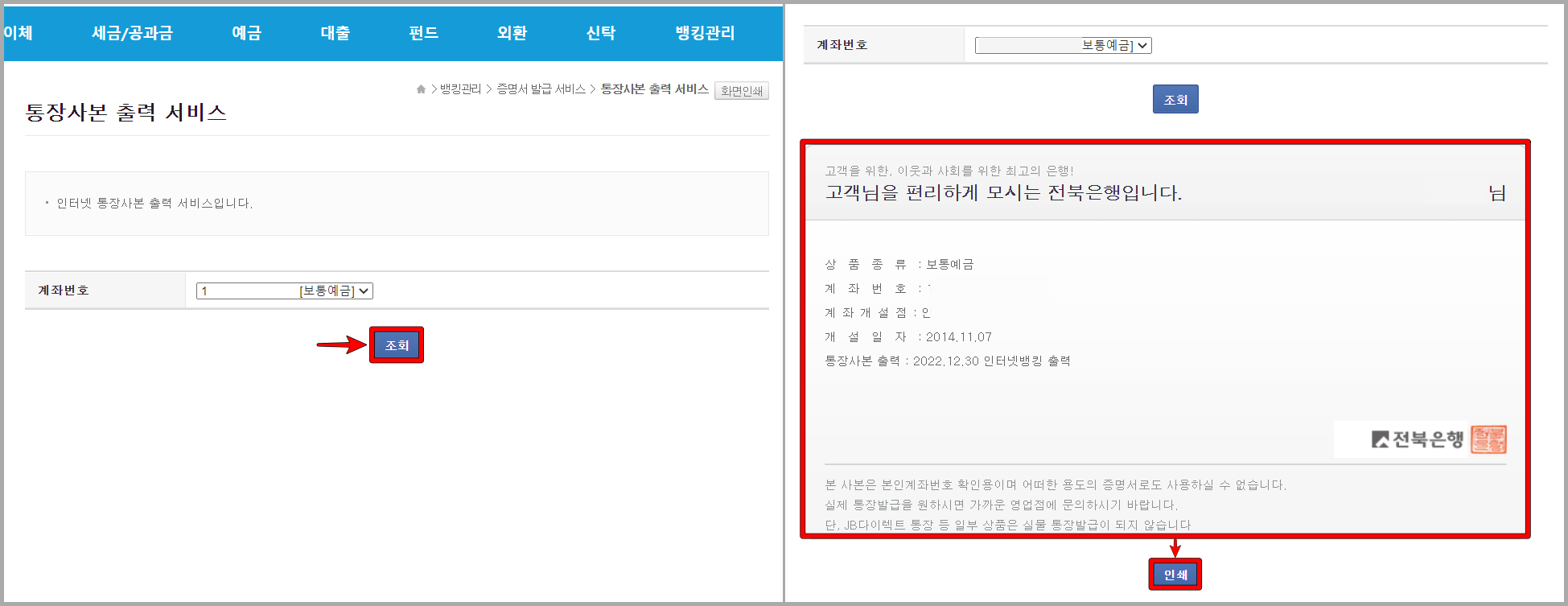Select '계좌번호' label in right panel
The width and height of the screenshot is (1568, 606).
[x=842, y=45]
